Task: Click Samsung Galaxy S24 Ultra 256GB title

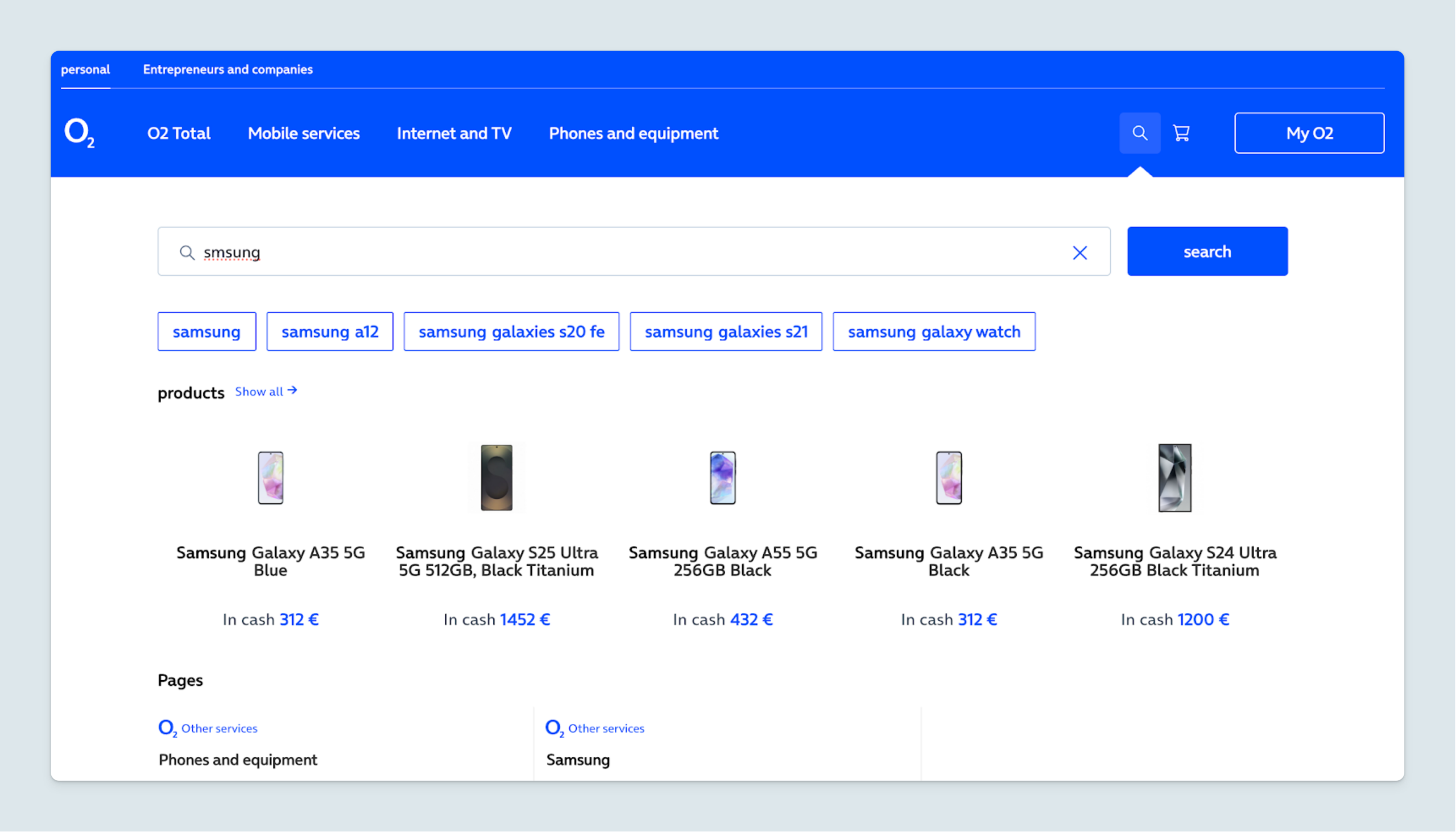Action: [1176, 561]
